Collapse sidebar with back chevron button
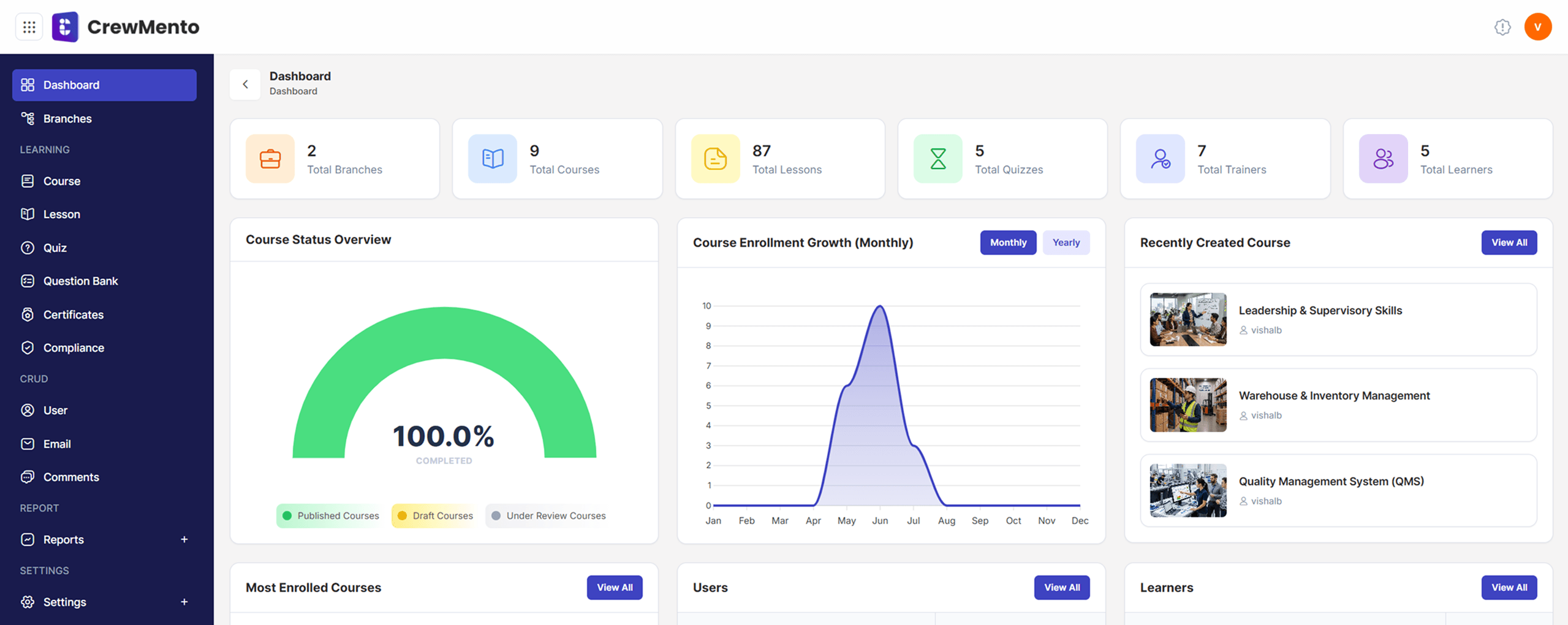The image size is (1568, 625). tap(245, 85)
